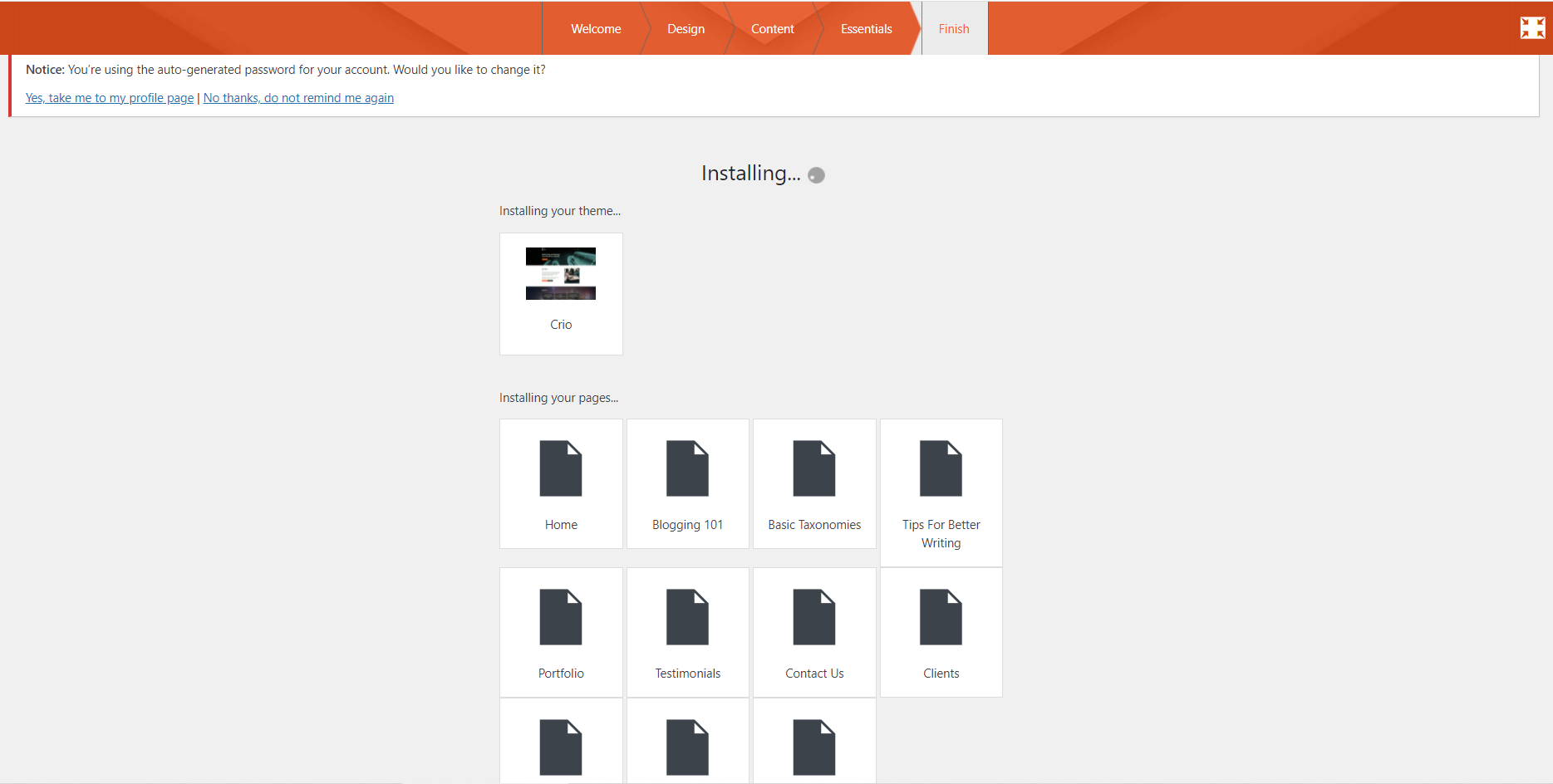Click the 'Tips For Better Writing' label
This screenshot has height=784, width=1553.
click(x=941, y=534)
